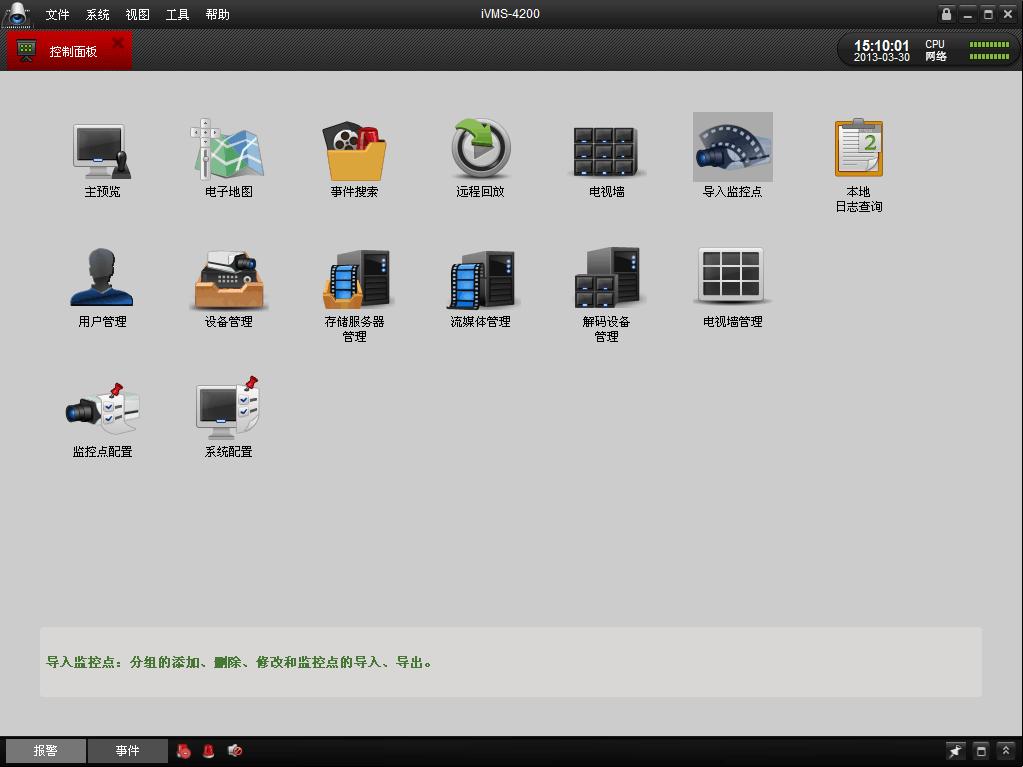Image resolution: width=1023 pixels, height=767 pixels.
Task: Open the 电子地图 E-map module
Action: click(x=228, y=150)
